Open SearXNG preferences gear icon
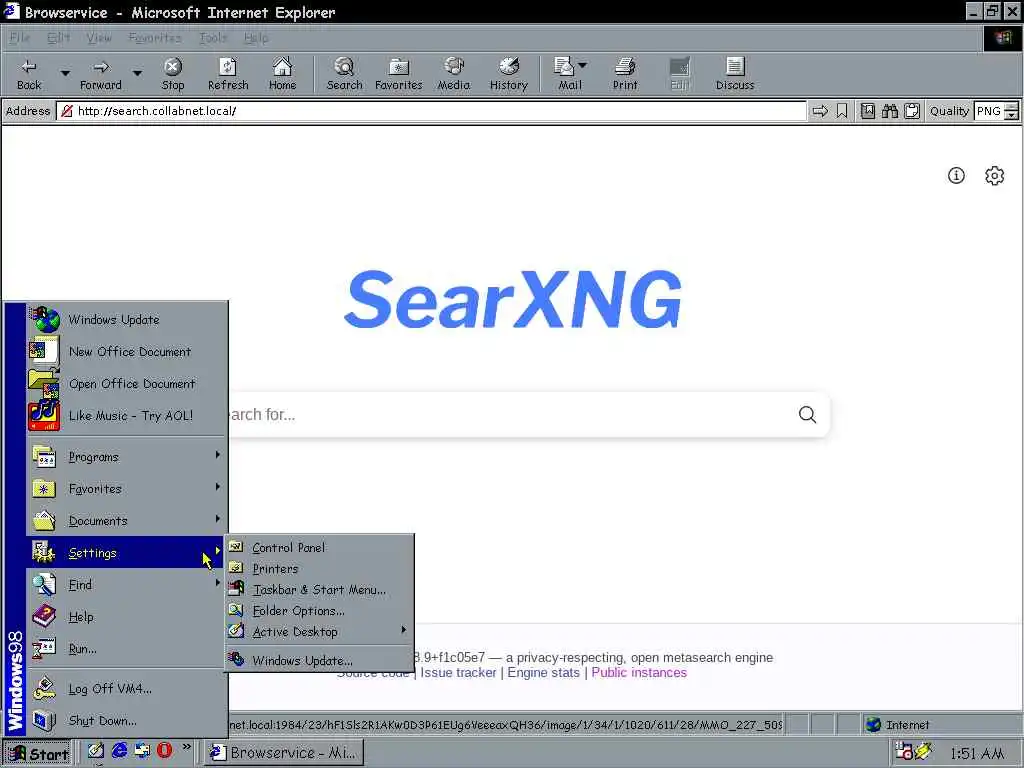Image resolution: width=1024 pixels, height=768 pixels. click(994, 176)
